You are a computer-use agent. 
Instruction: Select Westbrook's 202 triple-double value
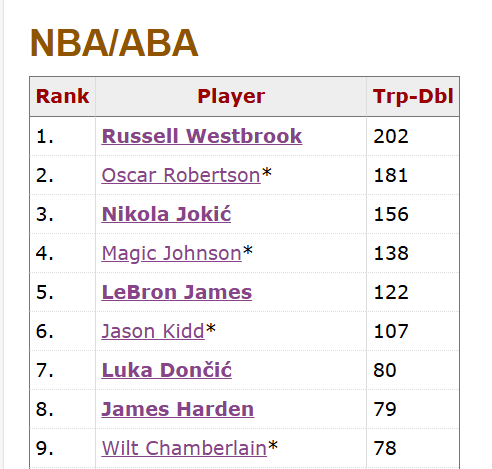coord(391,137)
